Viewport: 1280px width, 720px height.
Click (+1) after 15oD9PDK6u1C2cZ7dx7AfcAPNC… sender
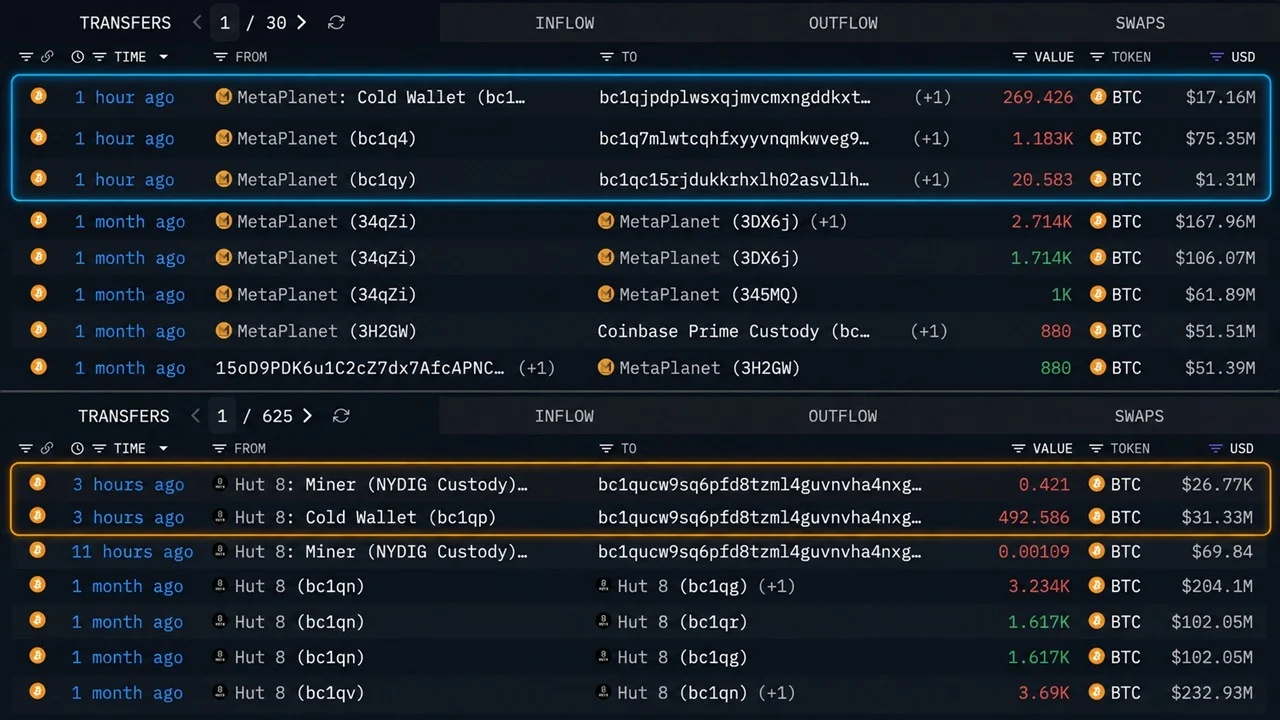536,368
